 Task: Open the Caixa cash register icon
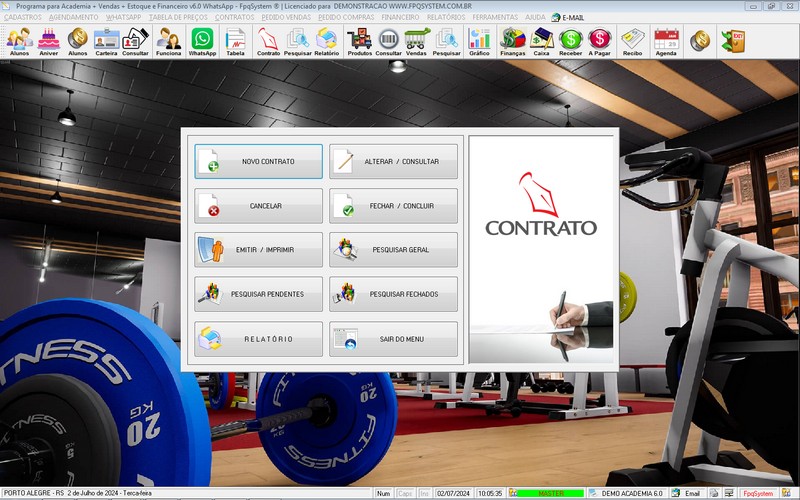click(x=541, y=41)
